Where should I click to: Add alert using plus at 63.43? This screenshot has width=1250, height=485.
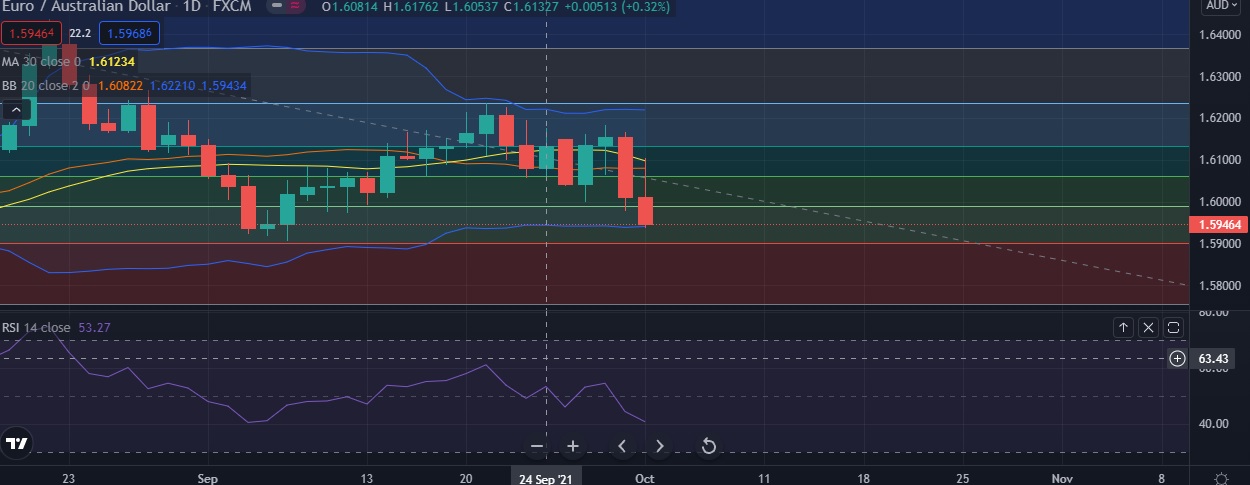(x=1178, y=358)
